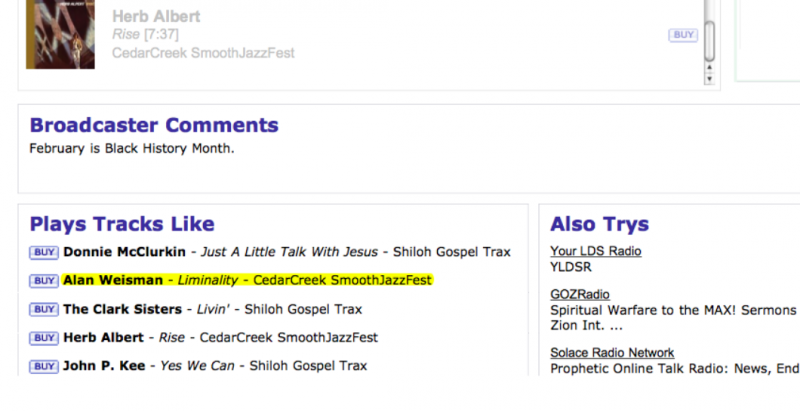Click the Broadcaster Comments heading
The image size is (800, 411).
click(x=154, y=126)
